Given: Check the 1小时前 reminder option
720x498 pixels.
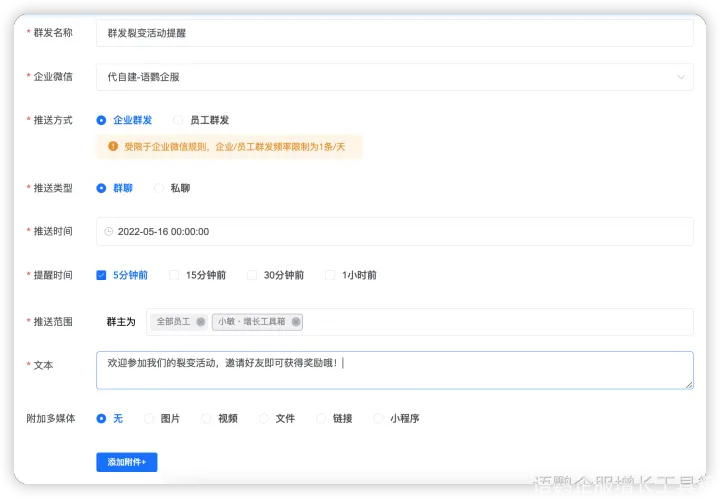Looking at the screenshot, I should [331, 275].
